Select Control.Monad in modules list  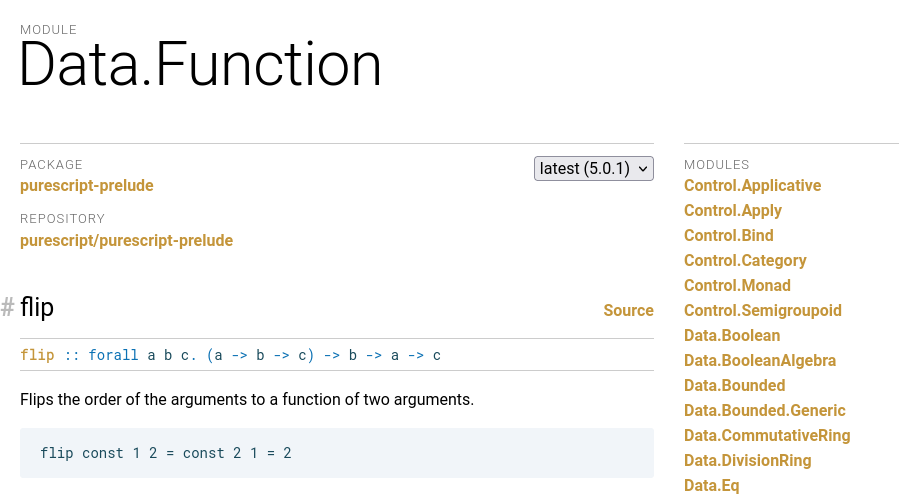(x=737, y=286)
